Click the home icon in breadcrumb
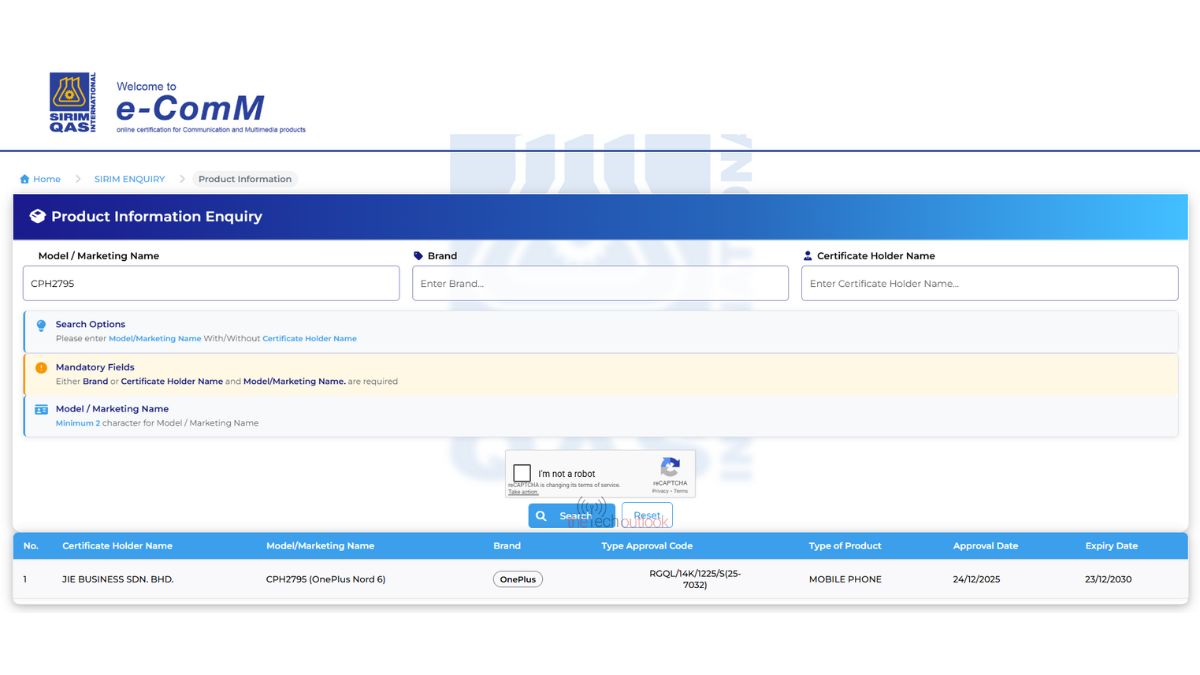The image size is (1200, 675). point(25,179)
